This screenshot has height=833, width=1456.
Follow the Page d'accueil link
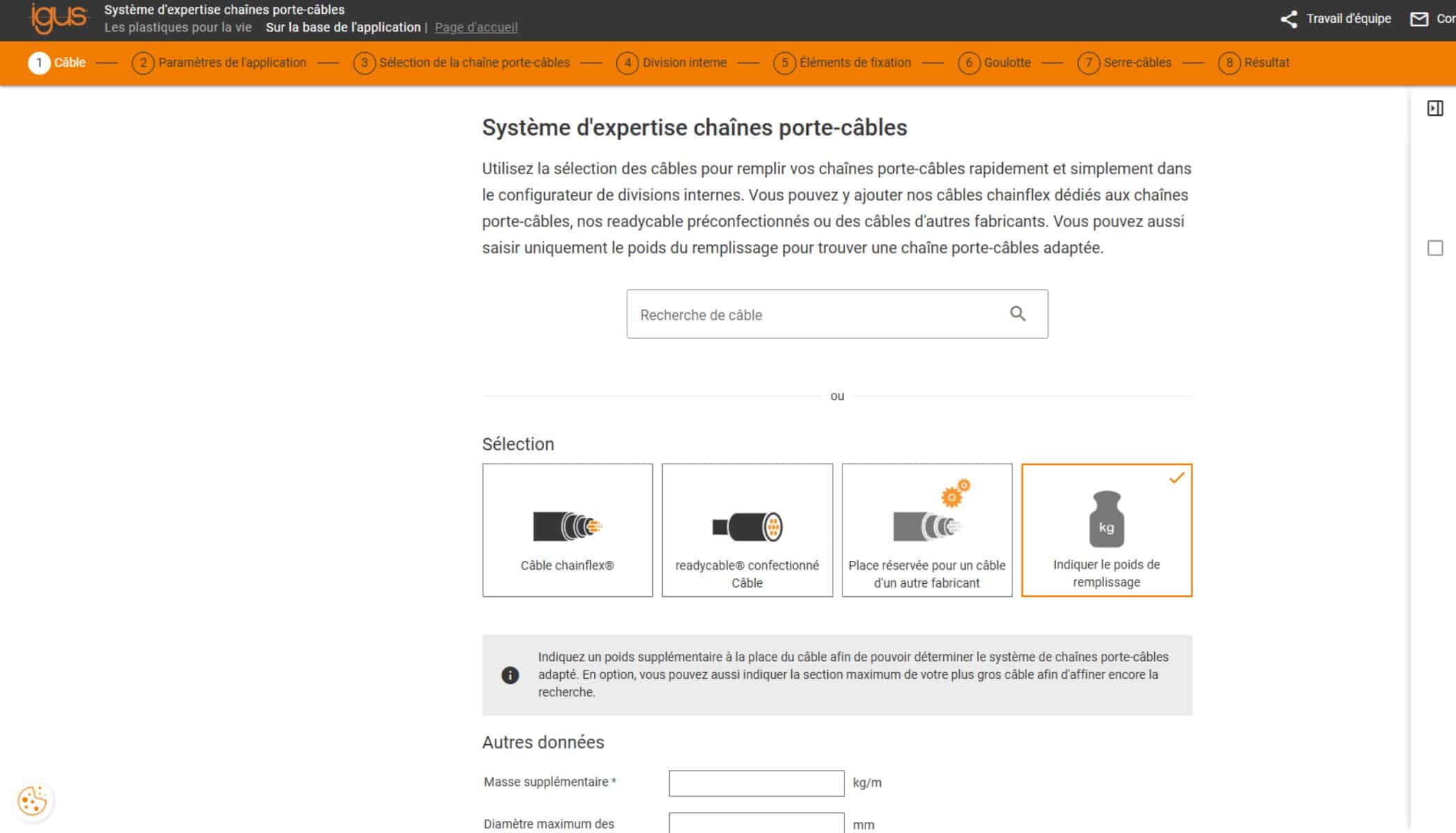(476, 27)
